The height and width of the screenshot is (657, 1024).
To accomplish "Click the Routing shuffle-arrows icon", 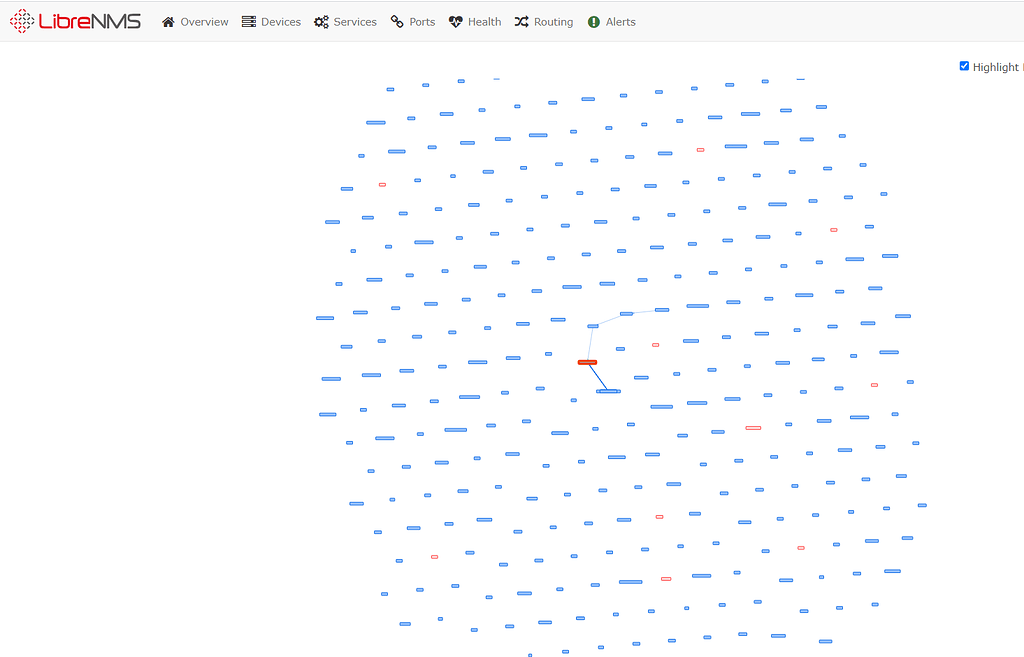I will (x=520, y=21).
